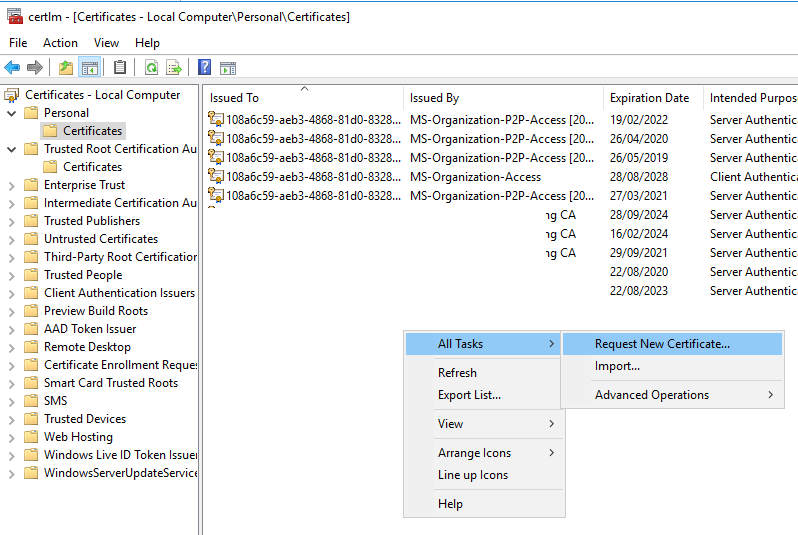This screenshot has height=535, width=798.
Task: Select Certificate Enrollment Requests folder
Action: coord(120,365)
